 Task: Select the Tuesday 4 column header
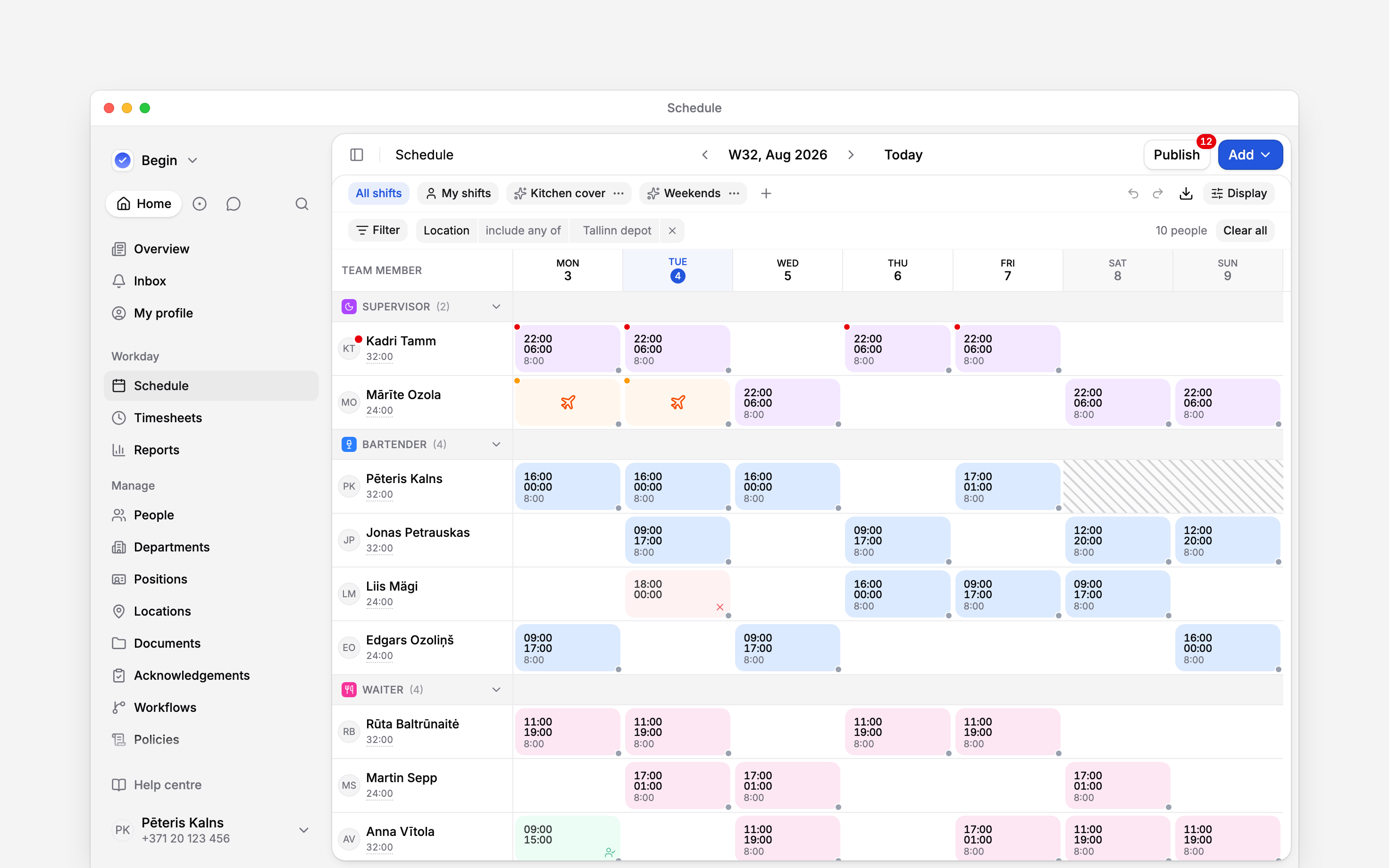[678, 270]
